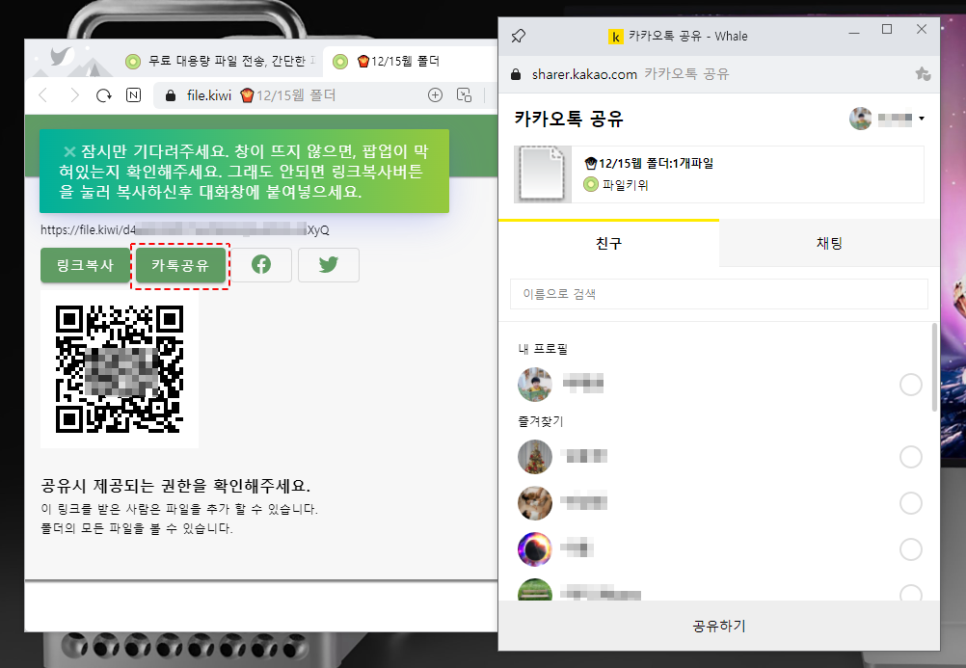The height and width of the screenshot is (668, 966).
Task: Click the green favicon of the first browser tab
Action: pyautogui.click(x=132, y=62)
